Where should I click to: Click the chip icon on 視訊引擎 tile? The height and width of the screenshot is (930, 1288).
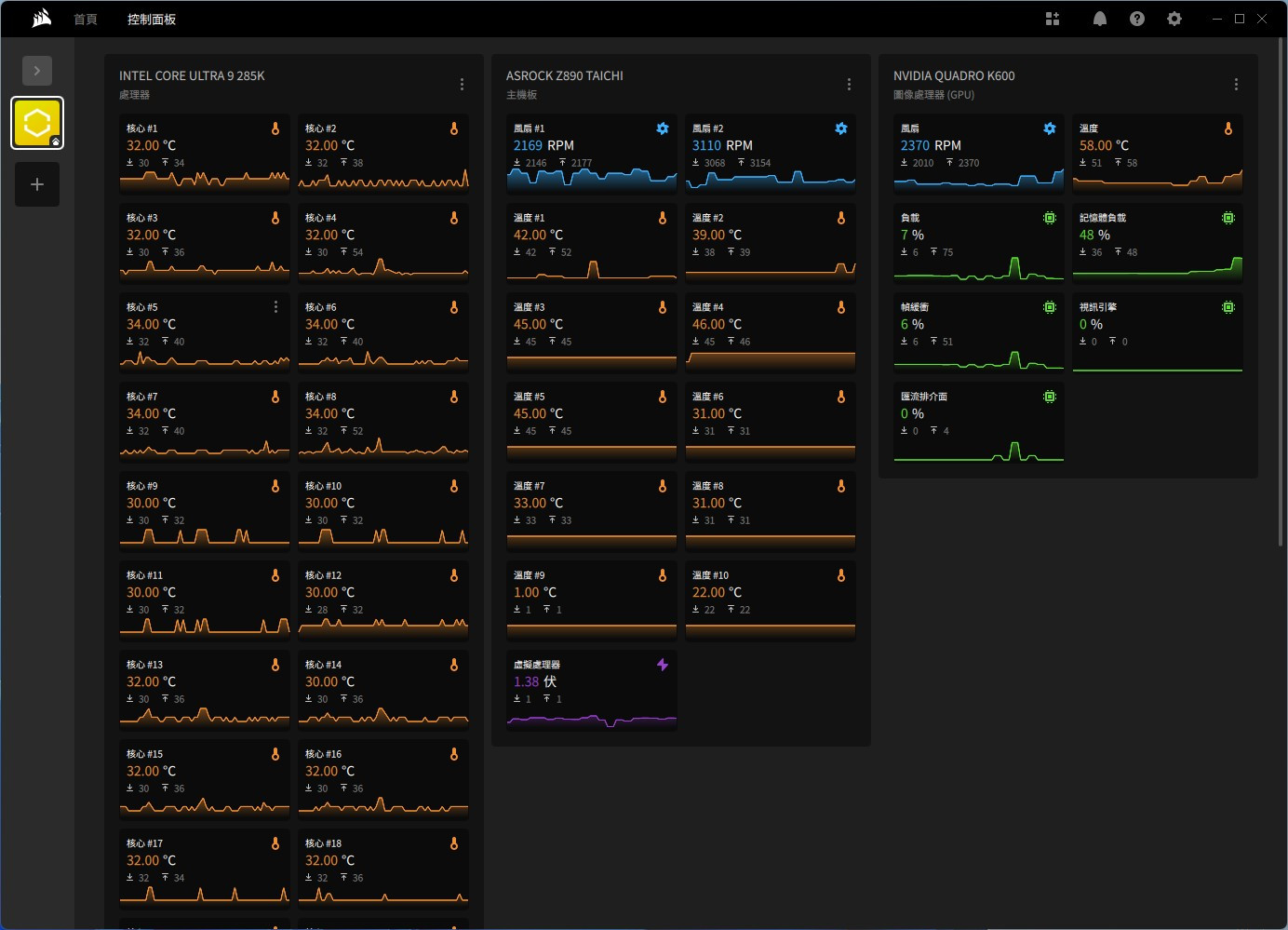click(1228, 307)
